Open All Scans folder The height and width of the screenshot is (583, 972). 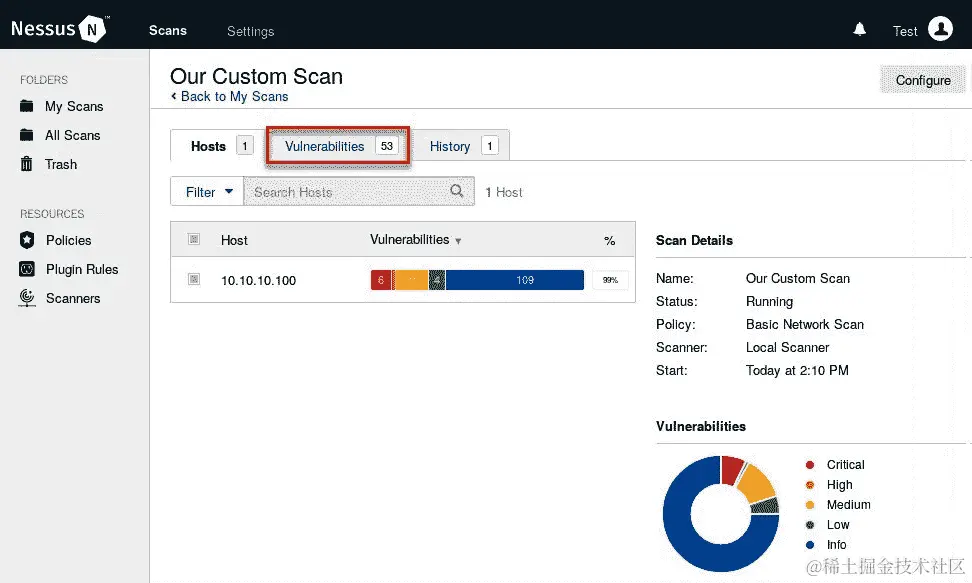click(73, 135)
